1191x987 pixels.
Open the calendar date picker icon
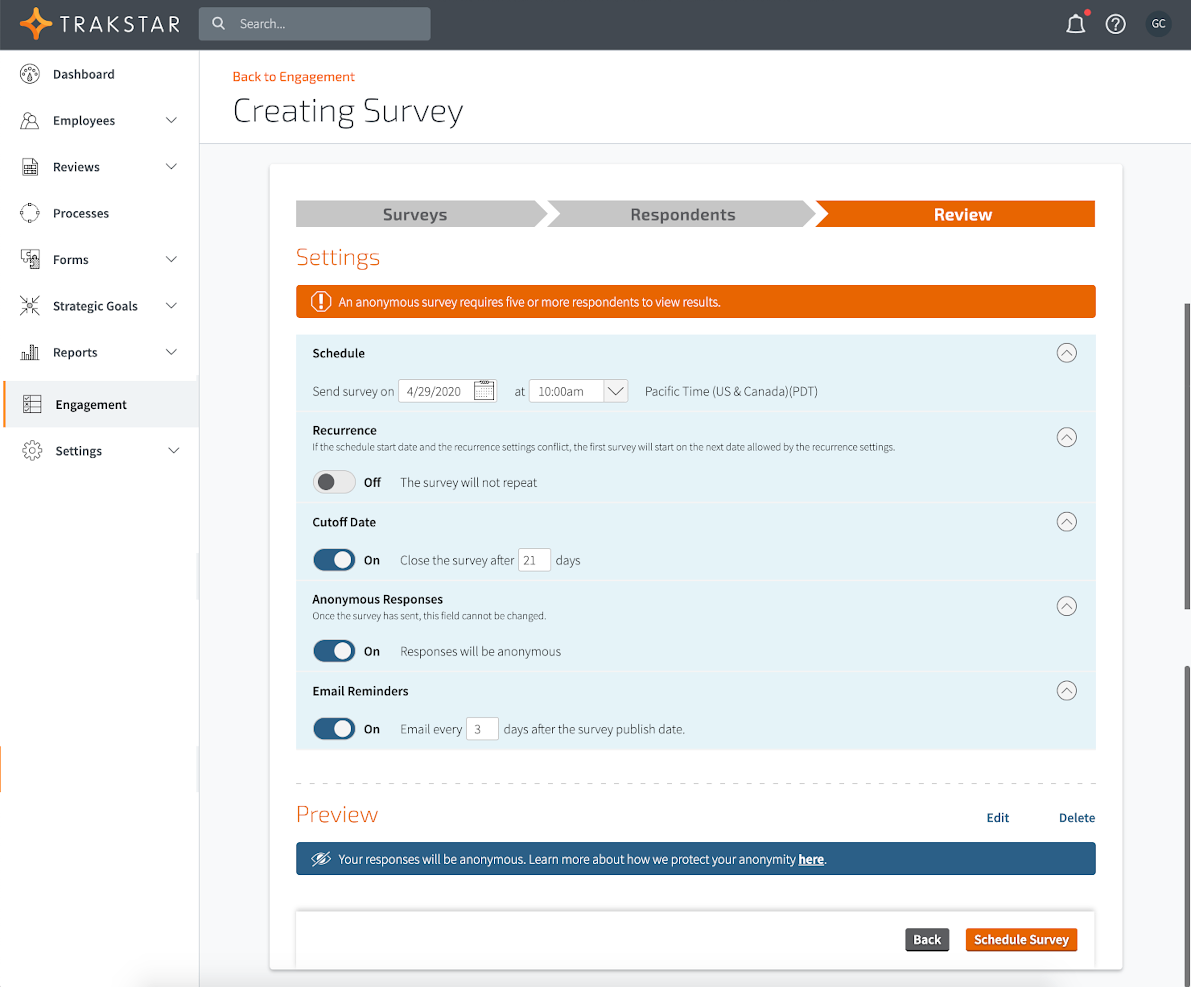(x=484, y=391)
